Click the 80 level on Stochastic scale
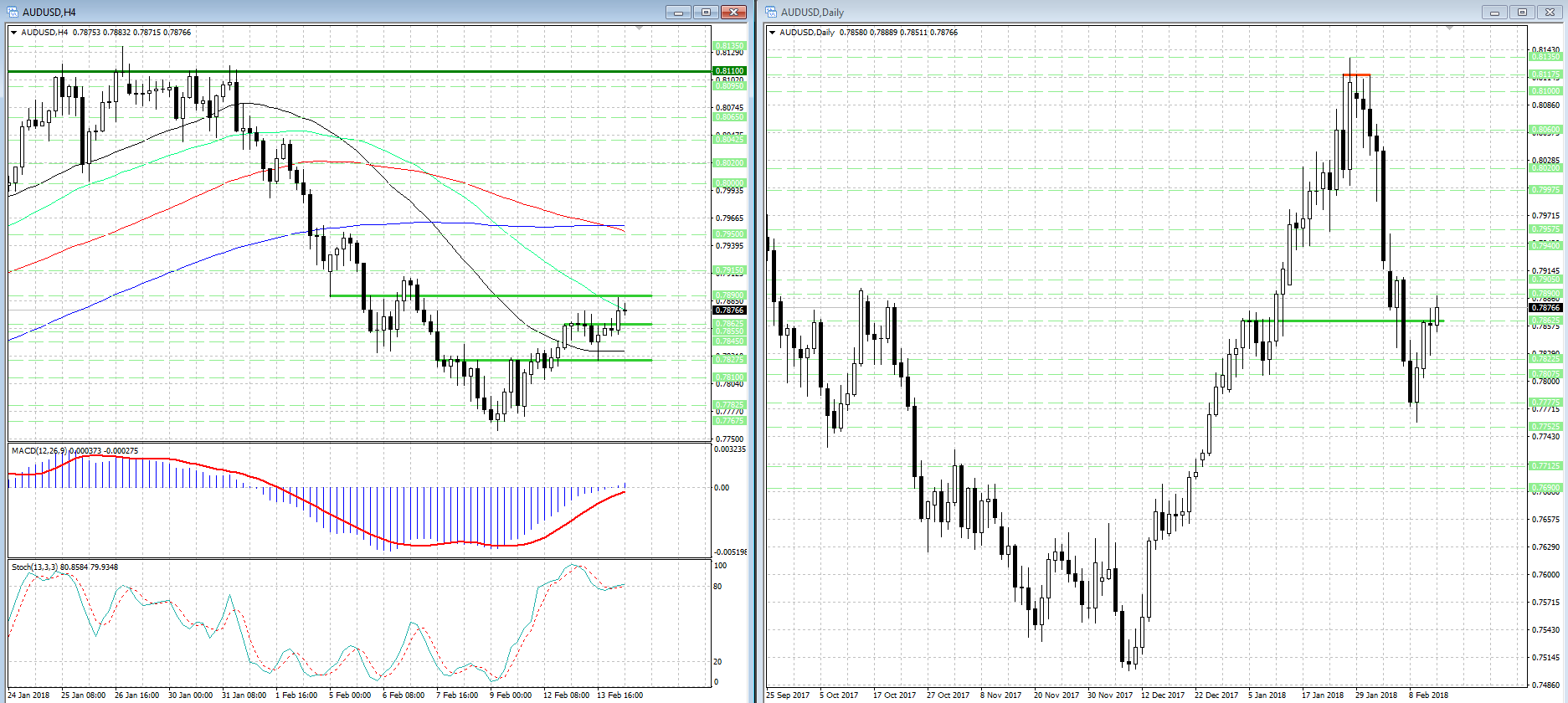Screen dimensions: 1568x703 (x=717, y=587)
